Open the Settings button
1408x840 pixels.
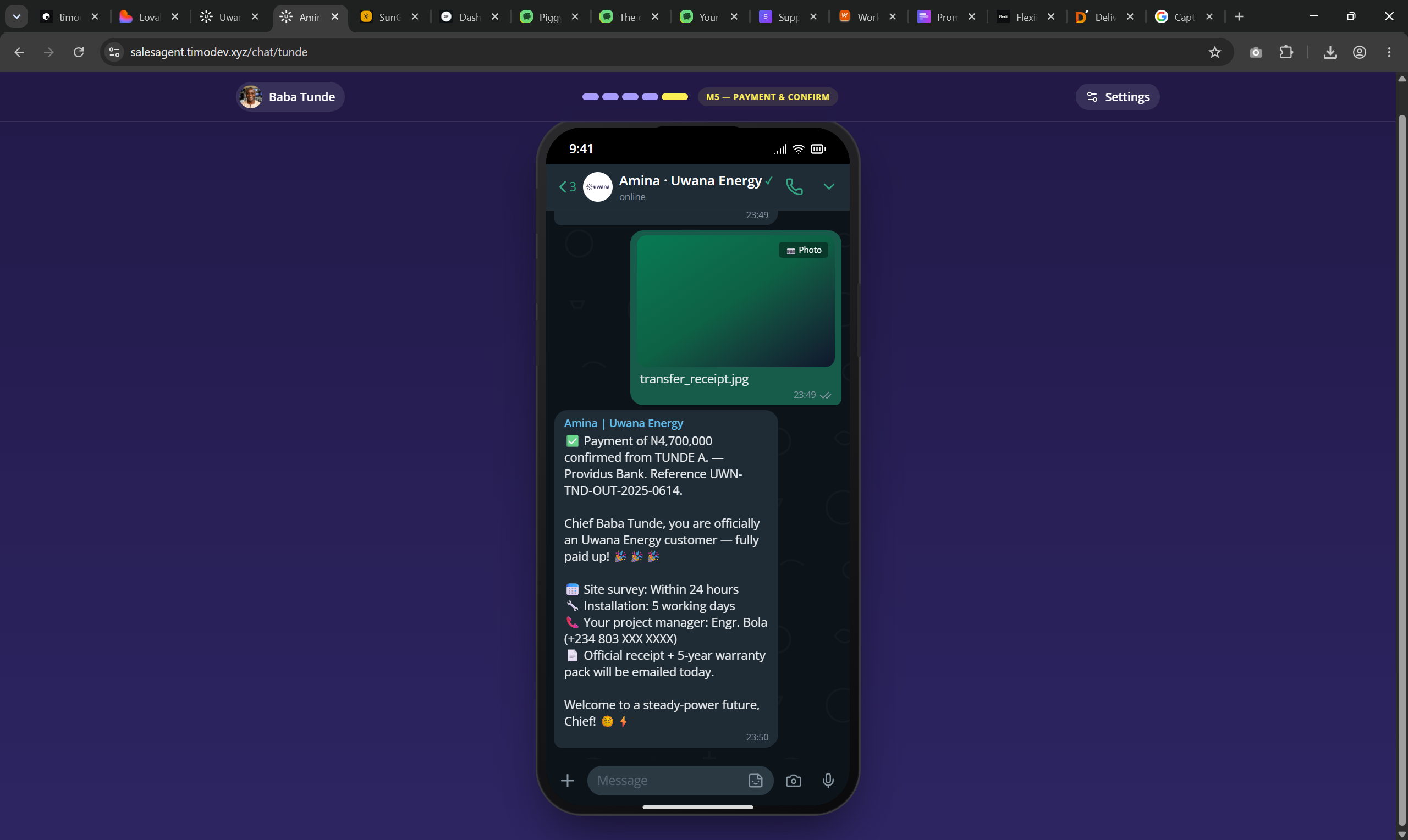[1117, 97]
